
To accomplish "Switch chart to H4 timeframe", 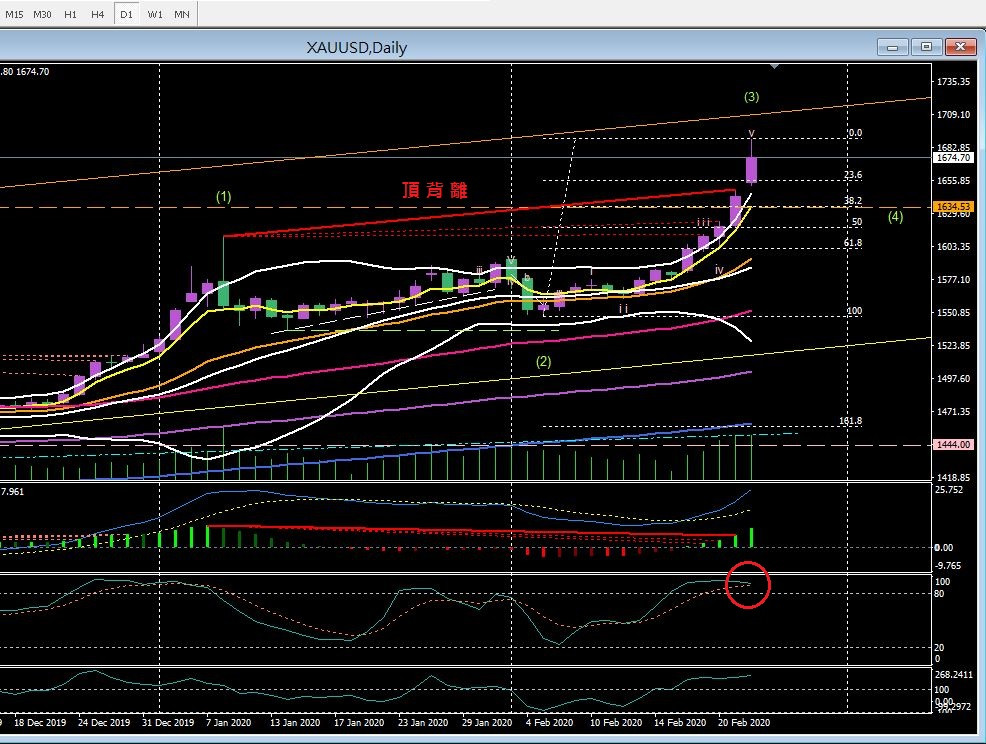I will tap(97, 14).
